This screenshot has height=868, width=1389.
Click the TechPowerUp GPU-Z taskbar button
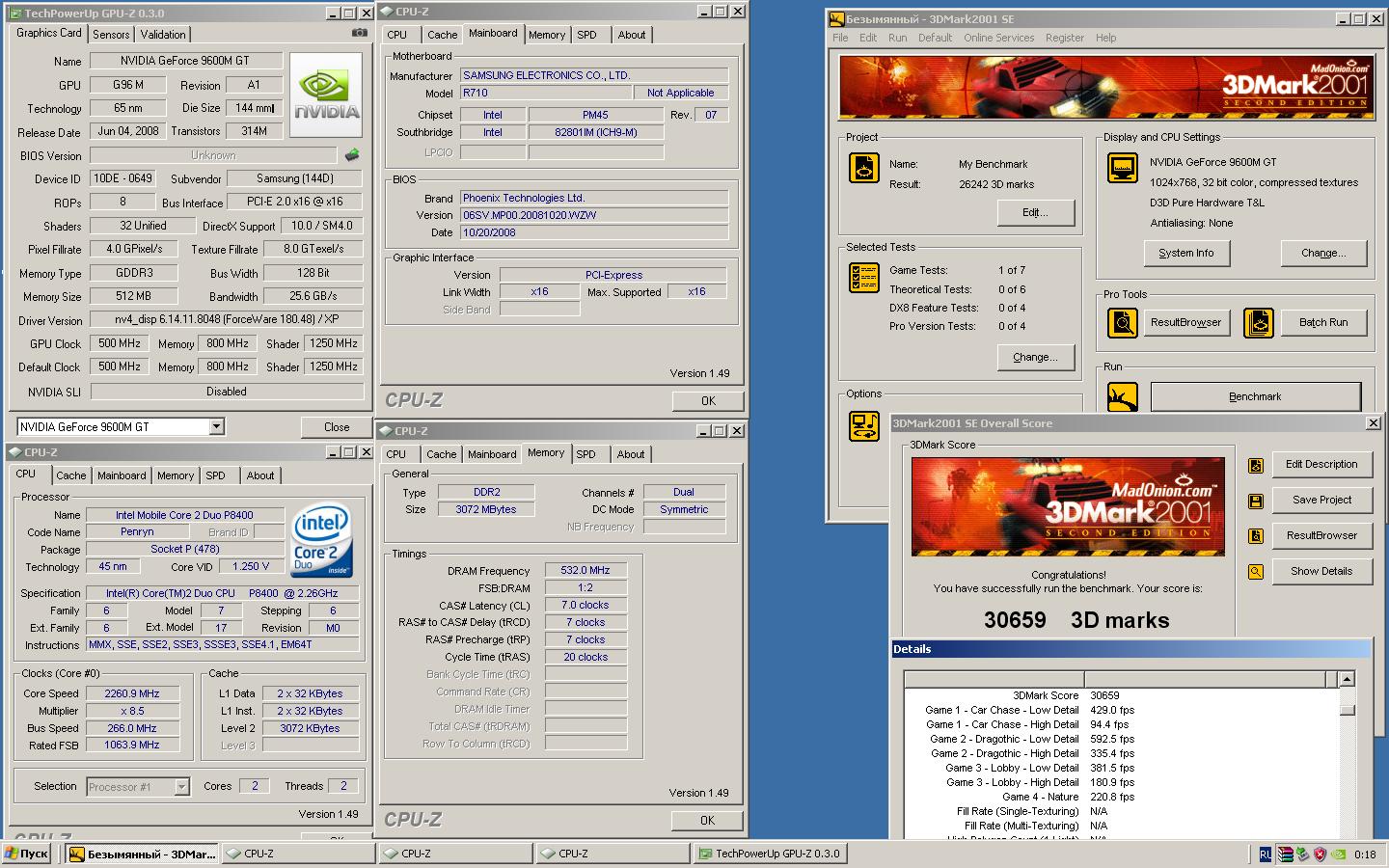(770, 854)
